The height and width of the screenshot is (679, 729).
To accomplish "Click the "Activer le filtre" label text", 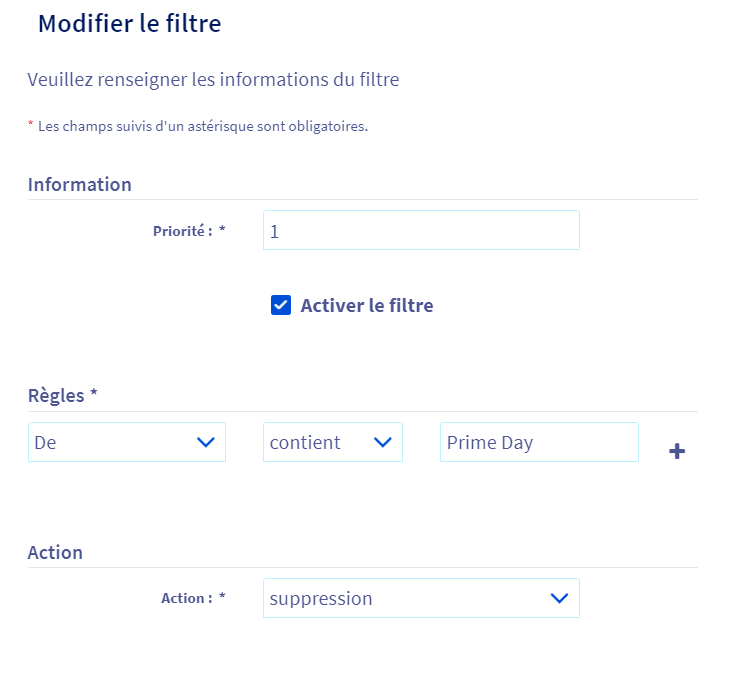I will [x=367, y=305].
